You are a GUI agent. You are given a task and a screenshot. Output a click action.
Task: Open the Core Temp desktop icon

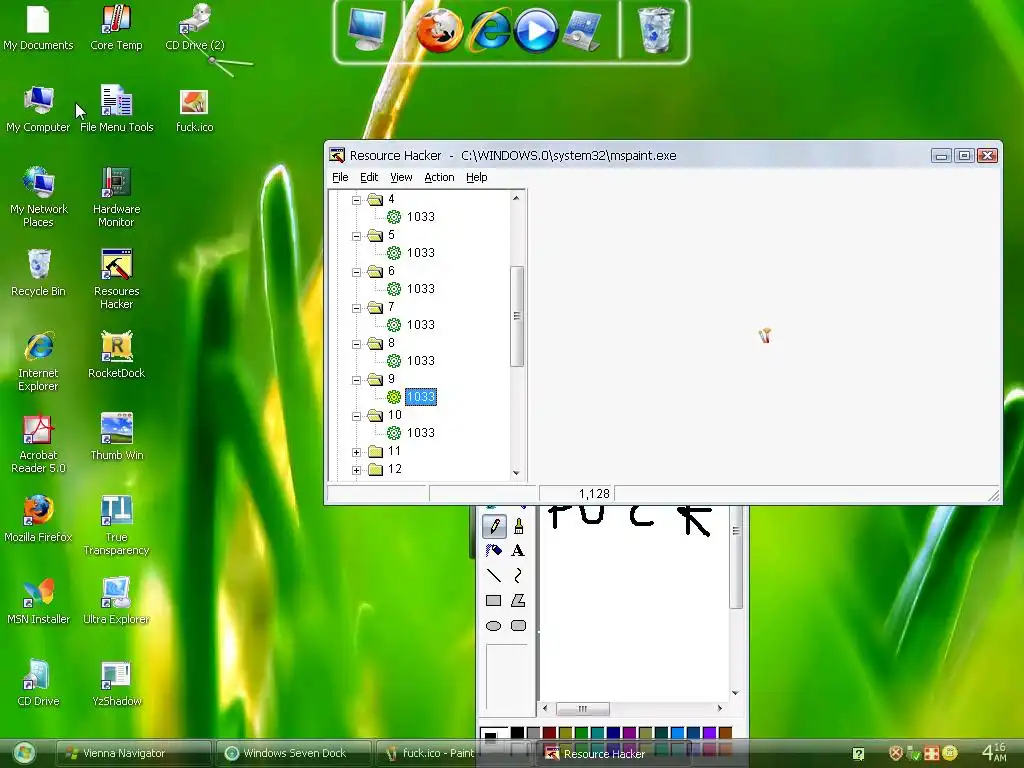coord(116,28)
